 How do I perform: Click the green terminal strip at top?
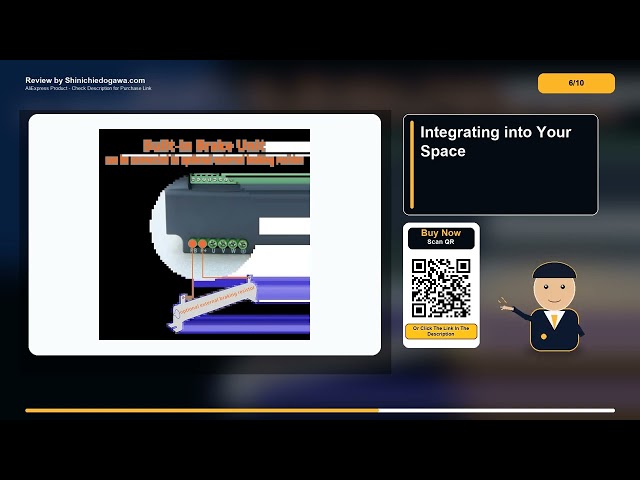(249, 178)
